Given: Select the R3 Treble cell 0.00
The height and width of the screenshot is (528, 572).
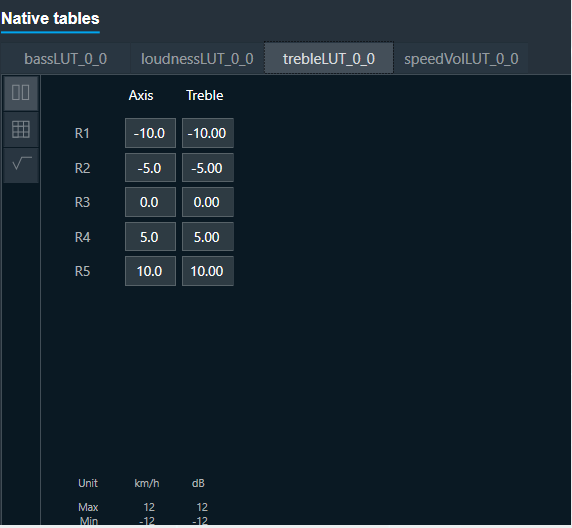Looking at the screenshot, I should click(x=208, y=202).
